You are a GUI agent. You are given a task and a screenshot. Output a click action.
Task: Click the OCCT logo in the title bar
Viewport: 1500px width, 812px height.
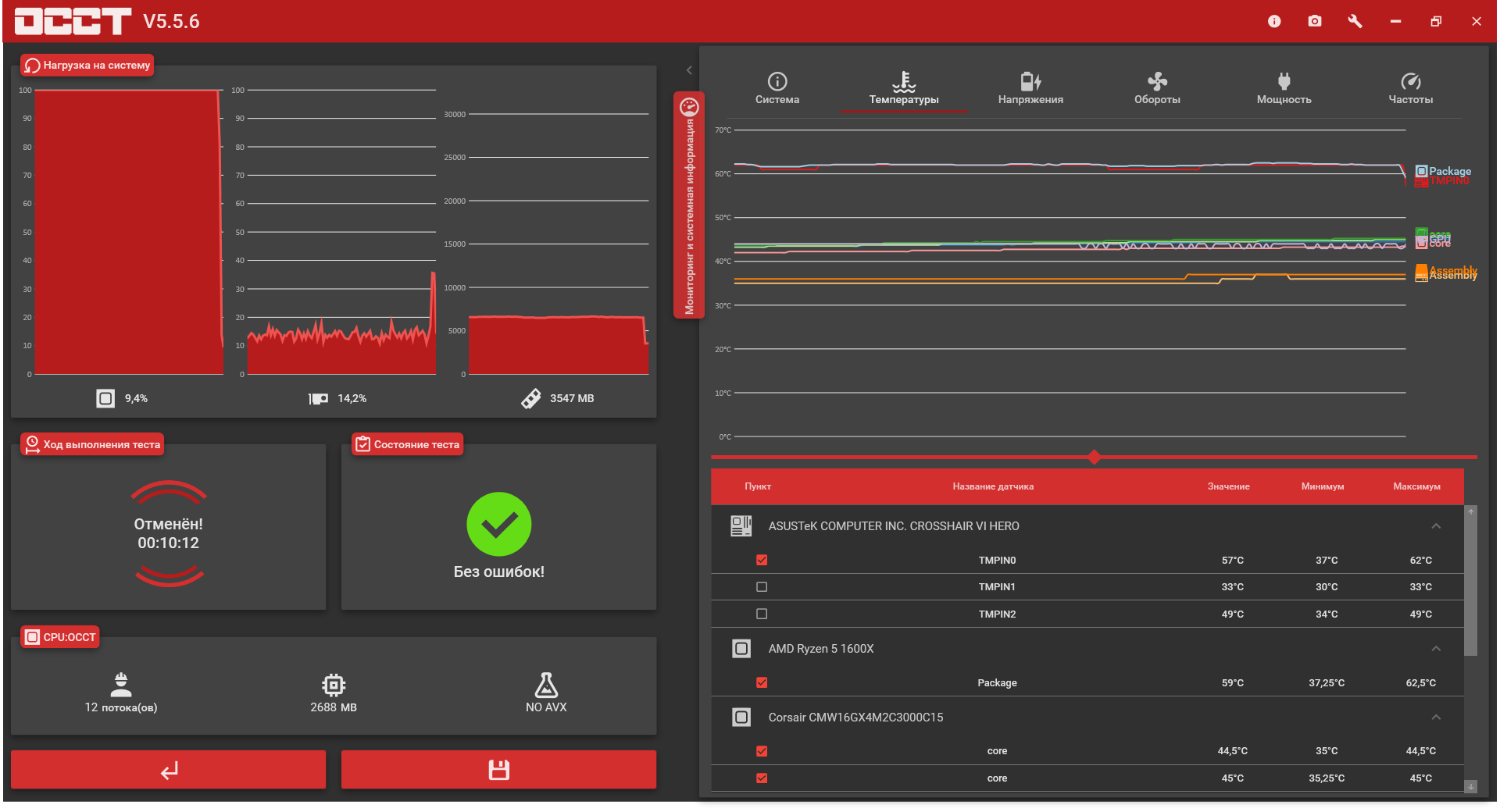(73, 21)
